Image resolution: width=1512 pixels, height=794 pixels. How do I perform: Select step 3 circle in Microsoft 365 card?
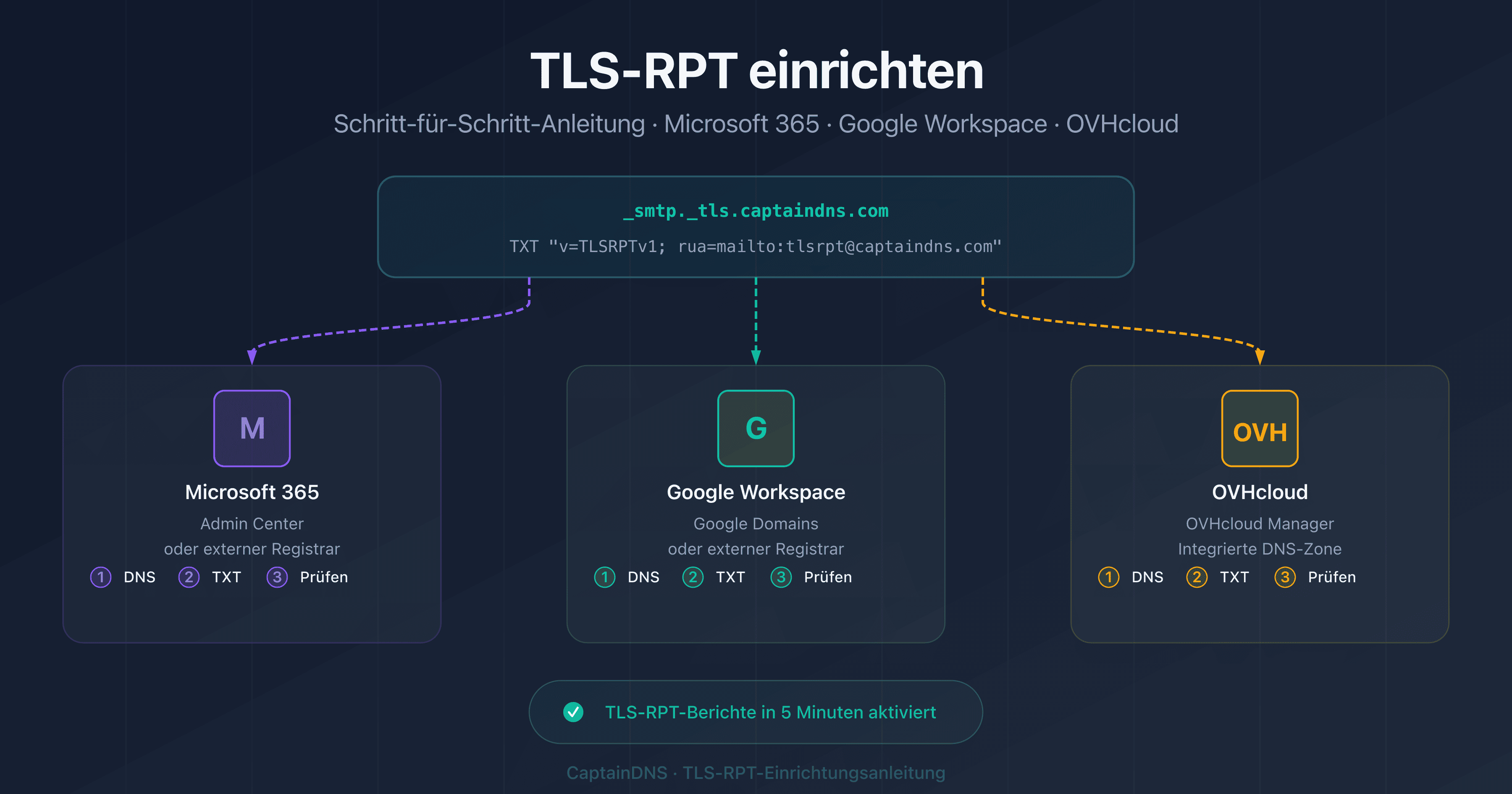click(x=277, y=577)
